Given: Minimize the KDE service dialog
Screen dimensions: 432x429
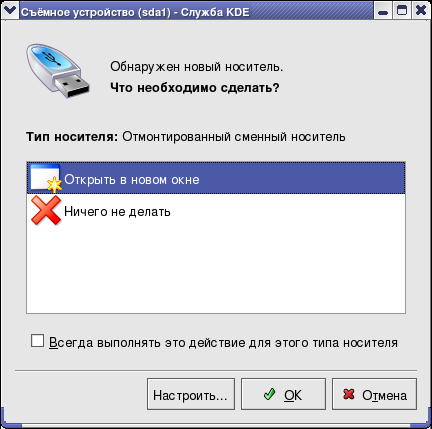Looking at the screenshot, I should 383,11.
